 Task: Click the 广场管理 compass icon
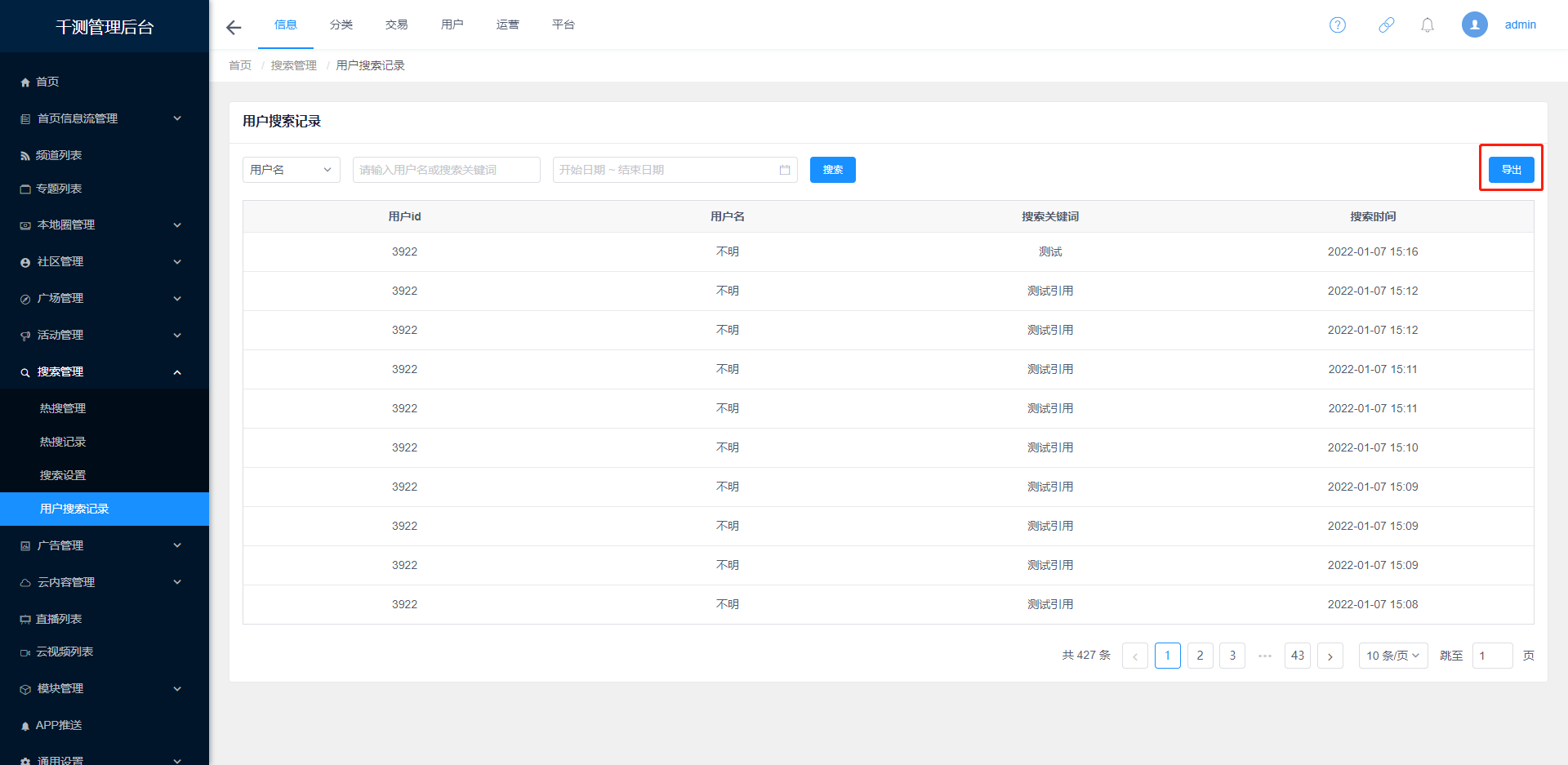pyautogui.click(x=25, y=299)
